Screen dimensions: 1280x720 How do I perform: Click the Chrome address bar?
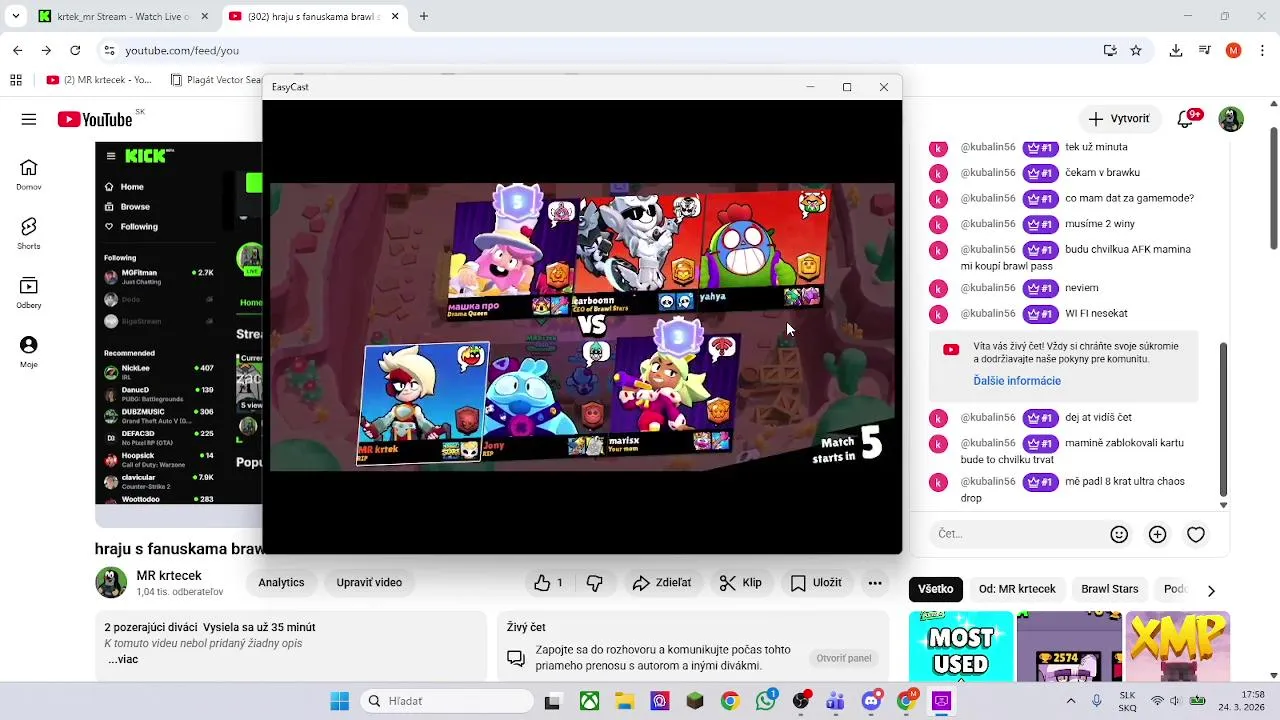coord(610,50)
